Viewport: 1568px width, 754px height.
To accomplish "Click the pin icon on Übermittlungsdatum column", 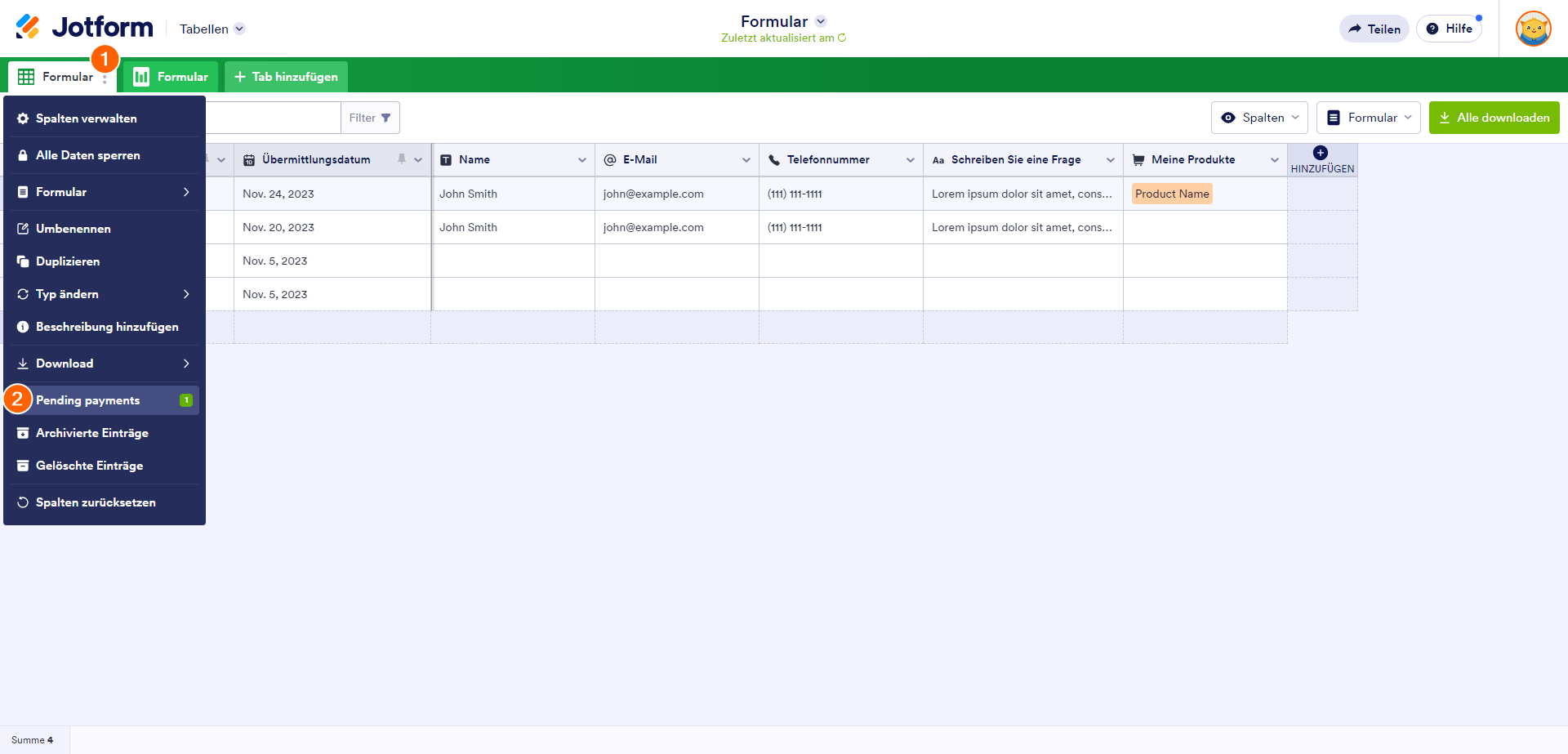I will click(402, 159).
